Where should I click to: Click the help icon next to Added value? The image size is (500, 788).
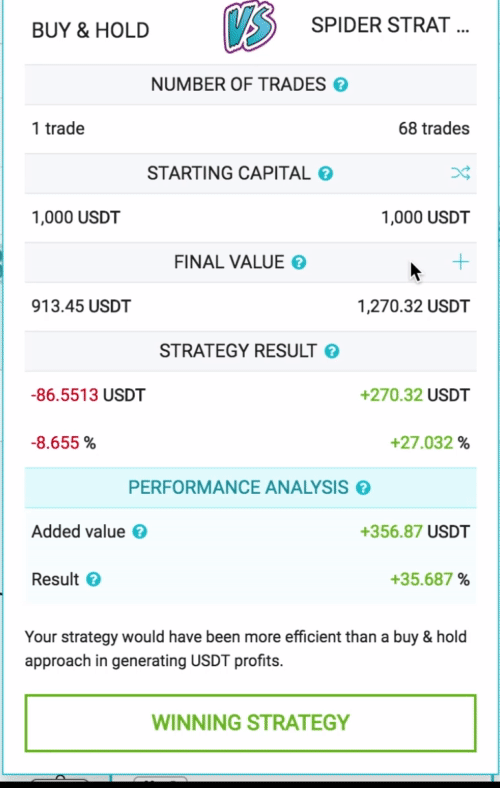point(140,532)
